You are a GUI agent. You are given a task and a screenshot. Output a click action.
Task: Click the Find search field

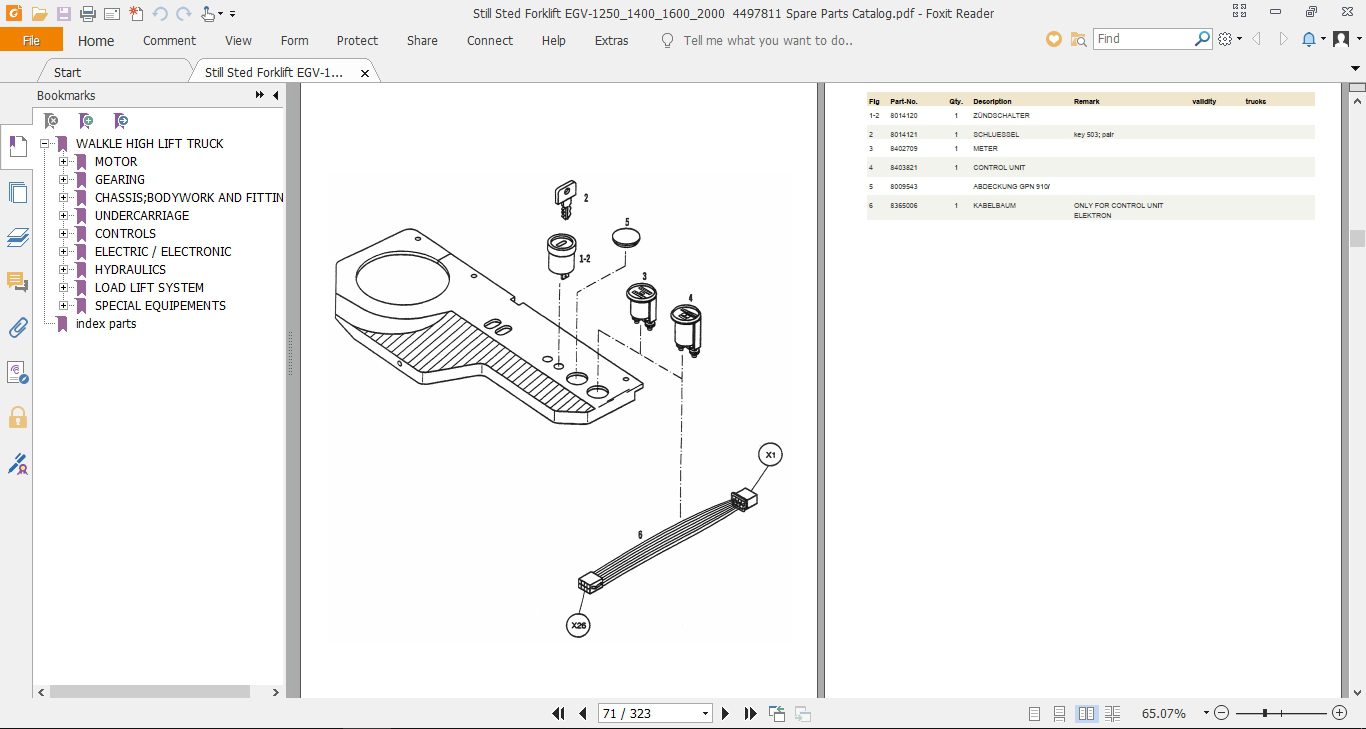pos(1143,39)
